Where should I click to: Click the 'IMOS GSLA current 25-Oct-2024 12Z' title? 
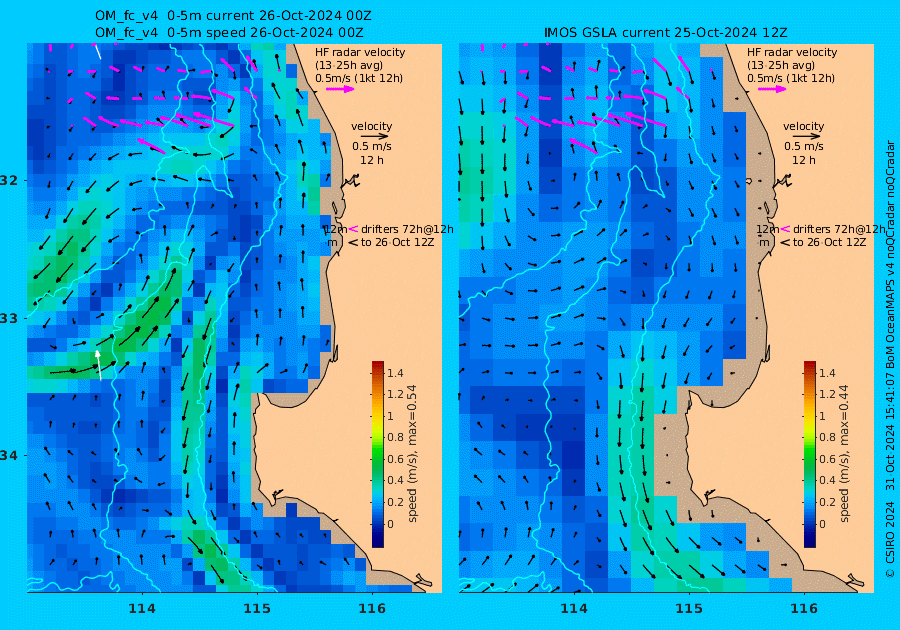665,32
